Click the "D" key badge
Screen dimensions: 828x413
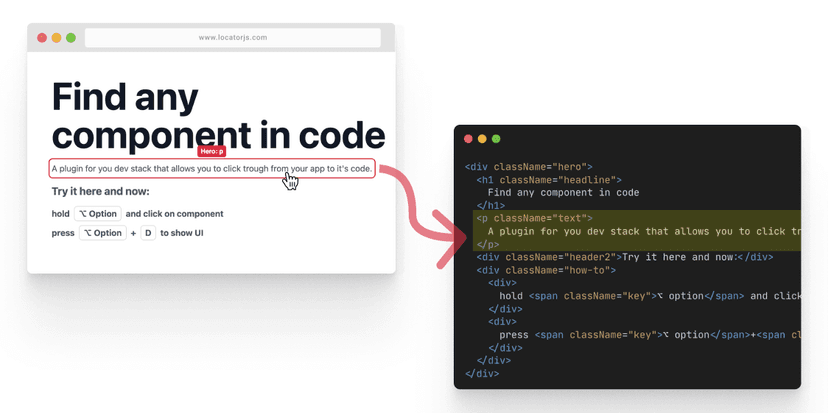click(x=148, y=233)
